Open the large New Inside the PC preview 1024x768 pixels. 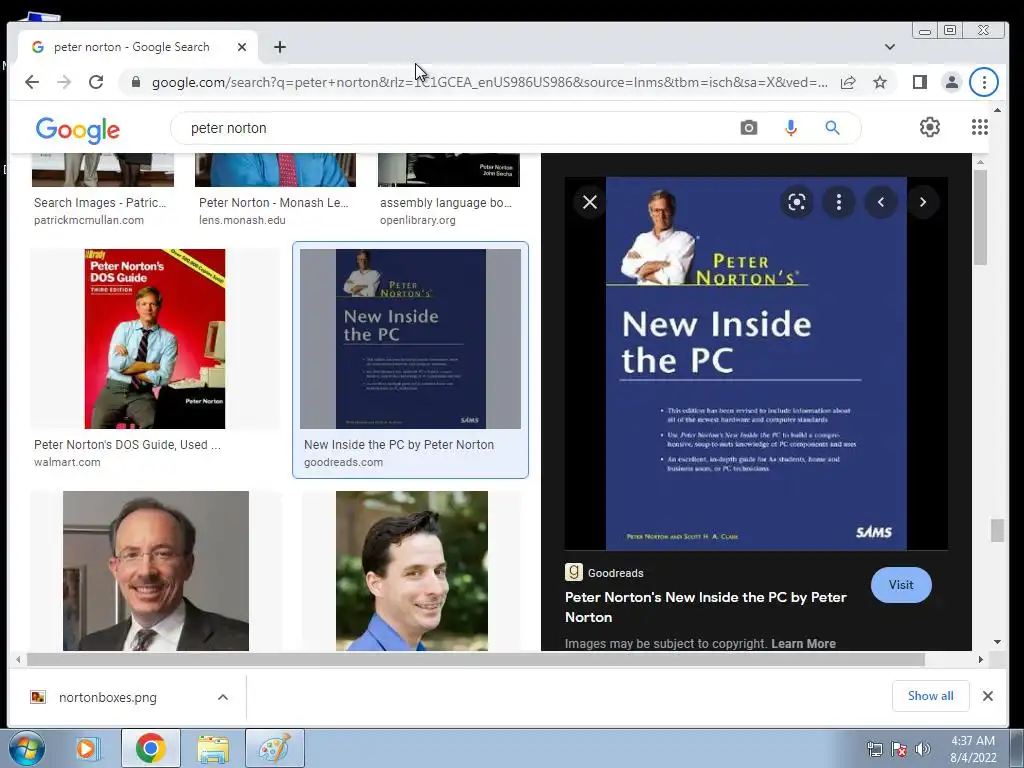point(756,363)
